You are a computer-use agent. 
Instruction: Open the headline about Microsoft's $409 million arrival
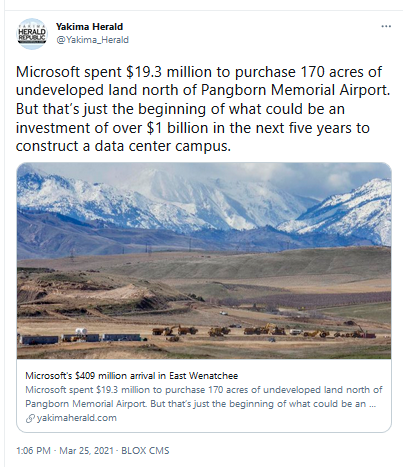pyautogui.click(x=132, y=376)
